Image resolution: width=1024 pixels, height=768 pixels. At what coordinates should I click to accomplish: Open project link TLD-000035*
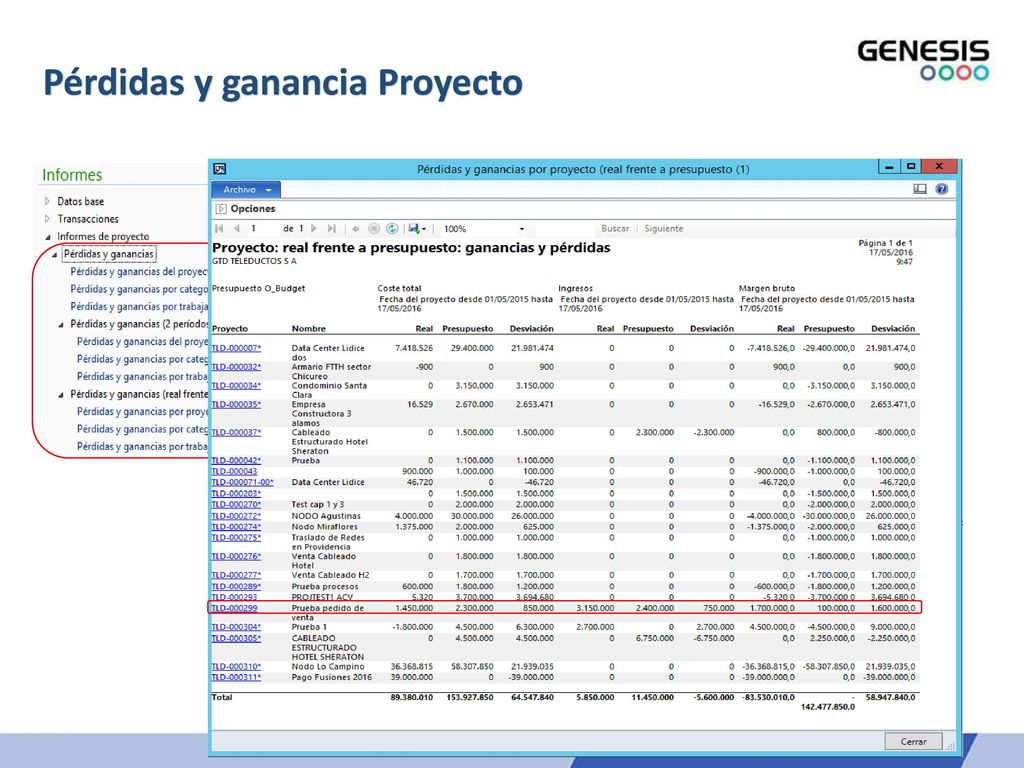(x=236, y=404)
